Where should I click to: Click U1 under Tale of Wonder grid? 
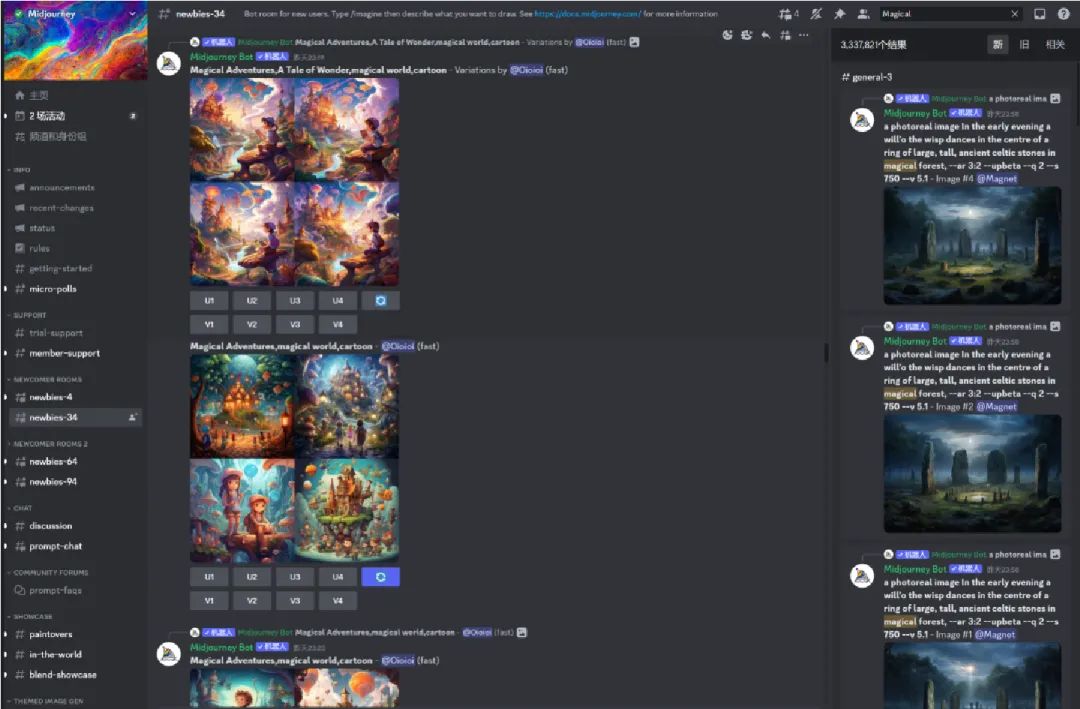209,300
